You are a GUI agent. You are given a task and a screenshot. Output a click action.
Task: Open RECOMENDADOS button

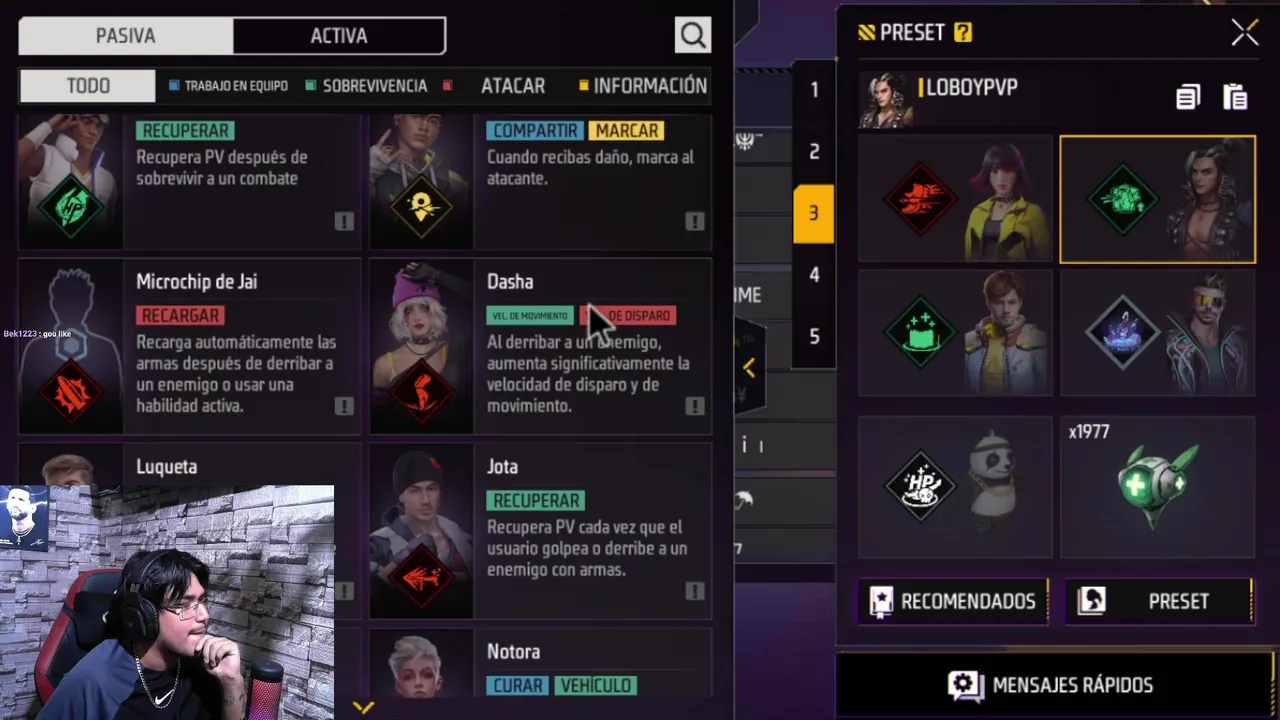point(954,601)
